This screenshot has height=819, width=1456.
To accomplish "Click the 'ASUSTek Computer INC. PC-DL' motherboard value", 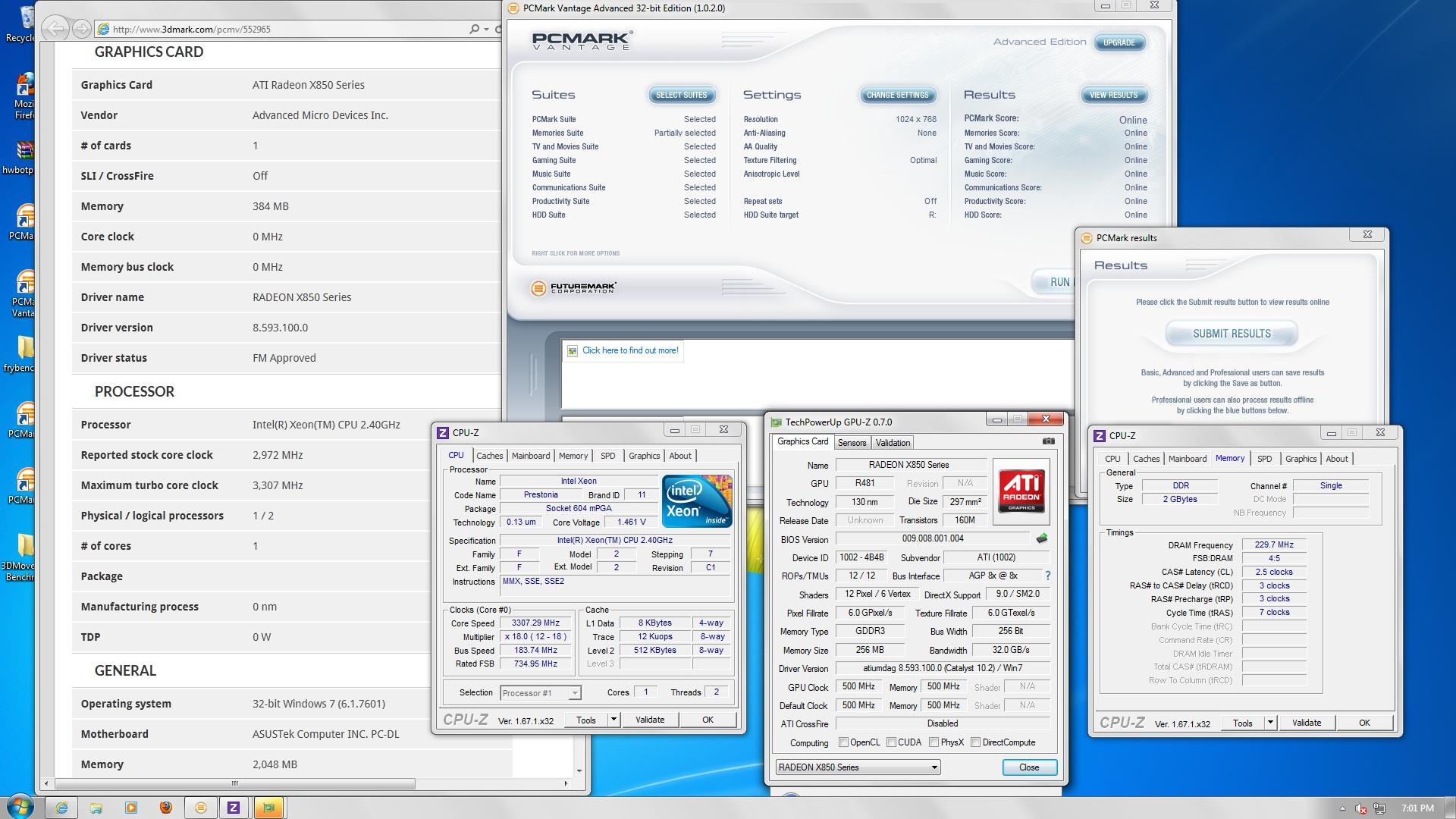I will tap(326, 734).
